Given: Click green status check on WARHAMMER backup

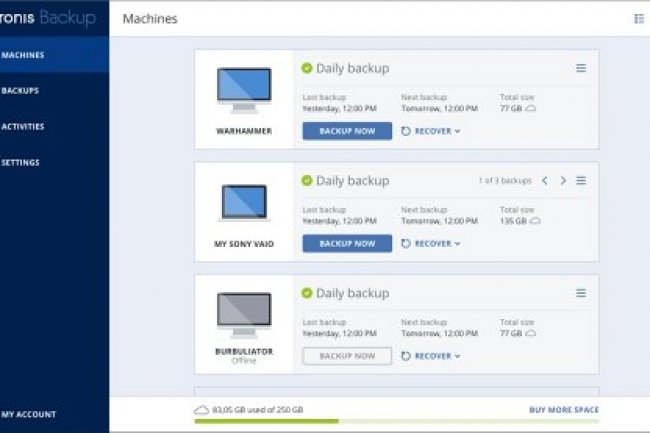Looking at the screenshot, I should pyautogui.click(x=307, y=68).
